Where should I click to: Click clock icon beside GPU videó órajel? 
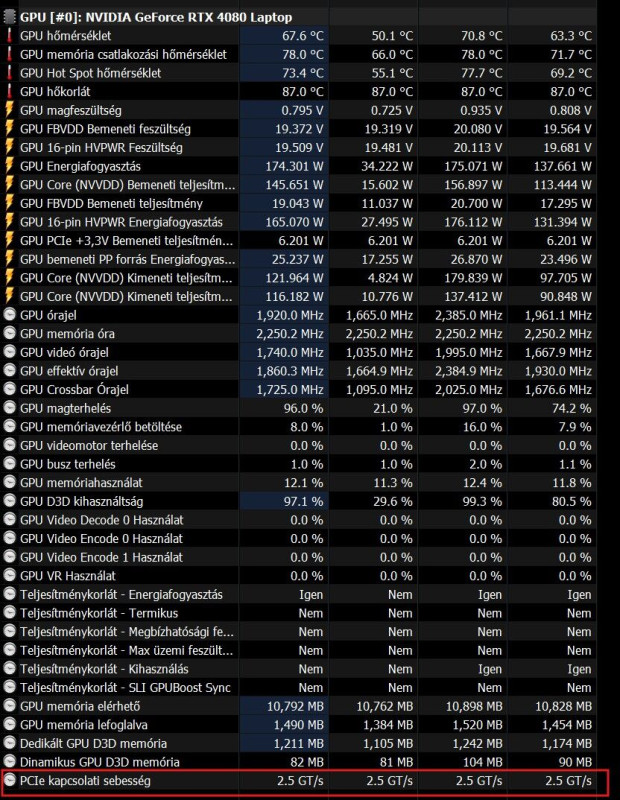9,352
